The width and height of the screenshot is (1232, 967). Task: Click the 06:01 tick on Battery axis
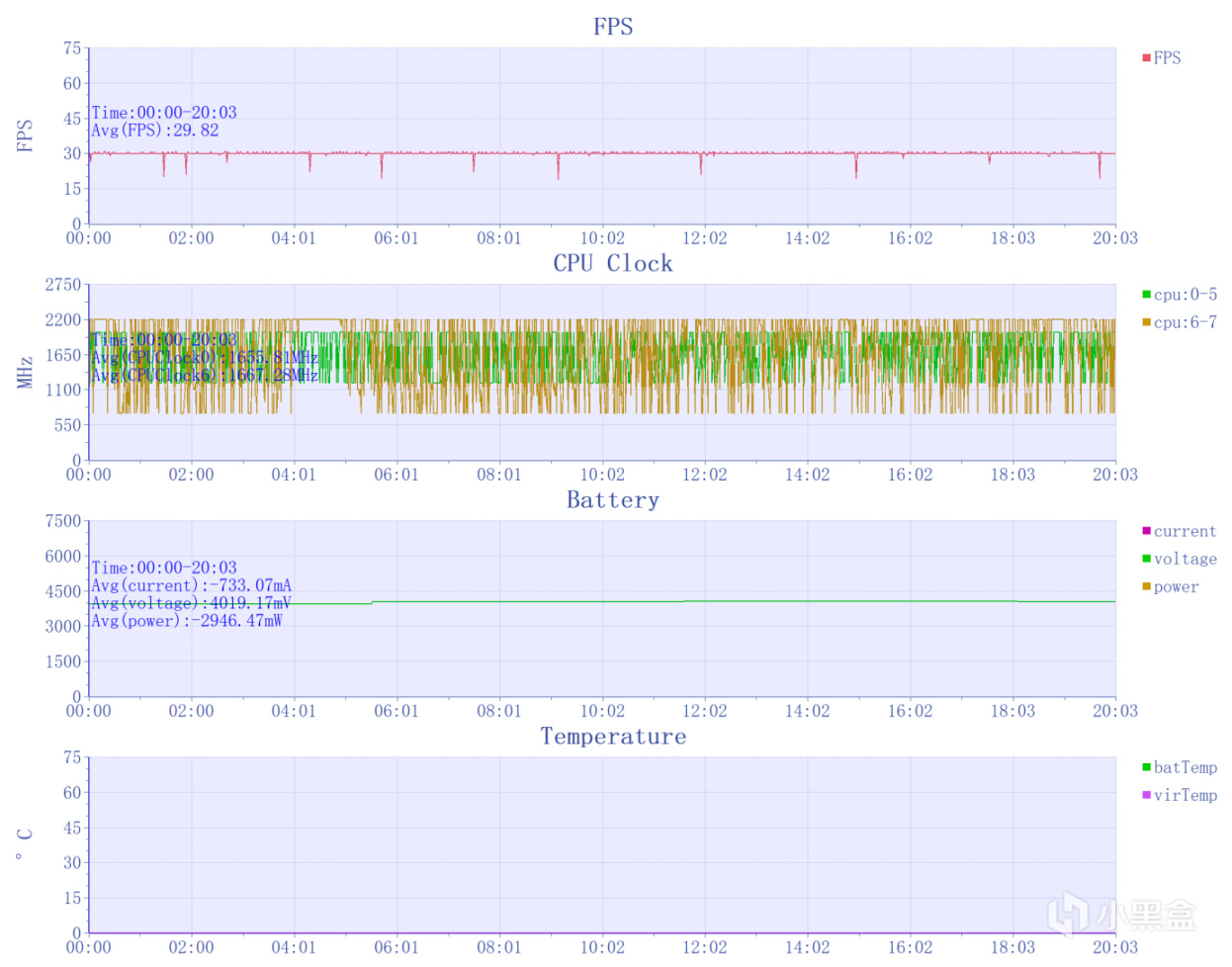pyautogui.click(x=396, y=711)
